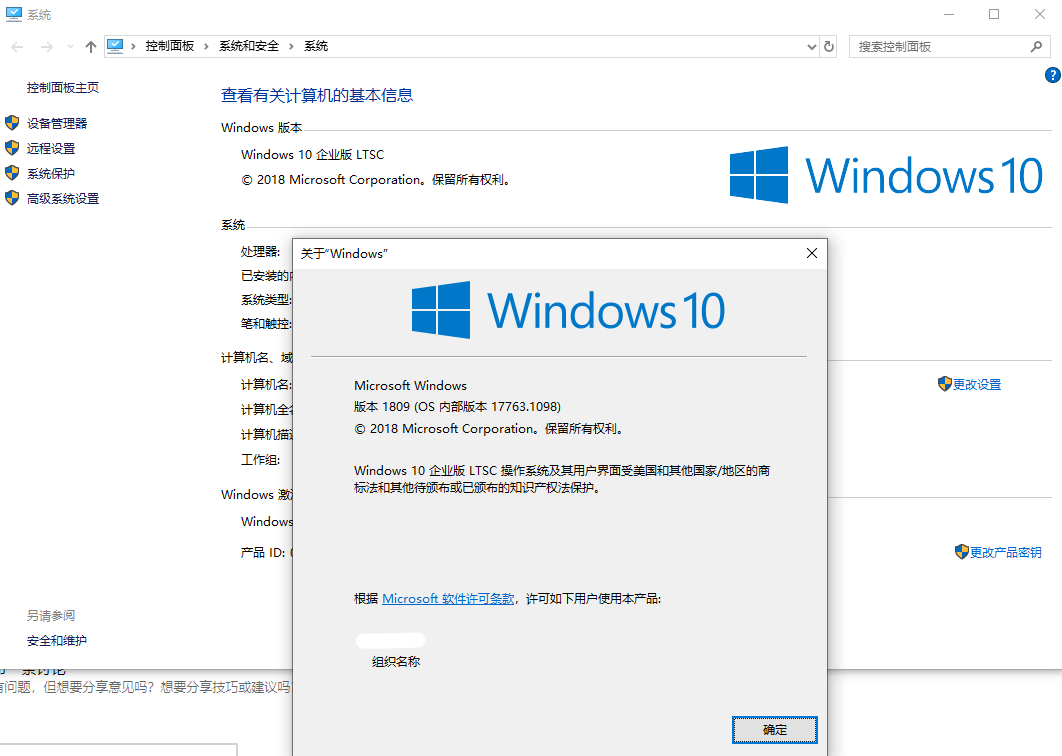Click the blue help question mark icon
Screen dimensions: 1062x756
[x=1053, y=75]
